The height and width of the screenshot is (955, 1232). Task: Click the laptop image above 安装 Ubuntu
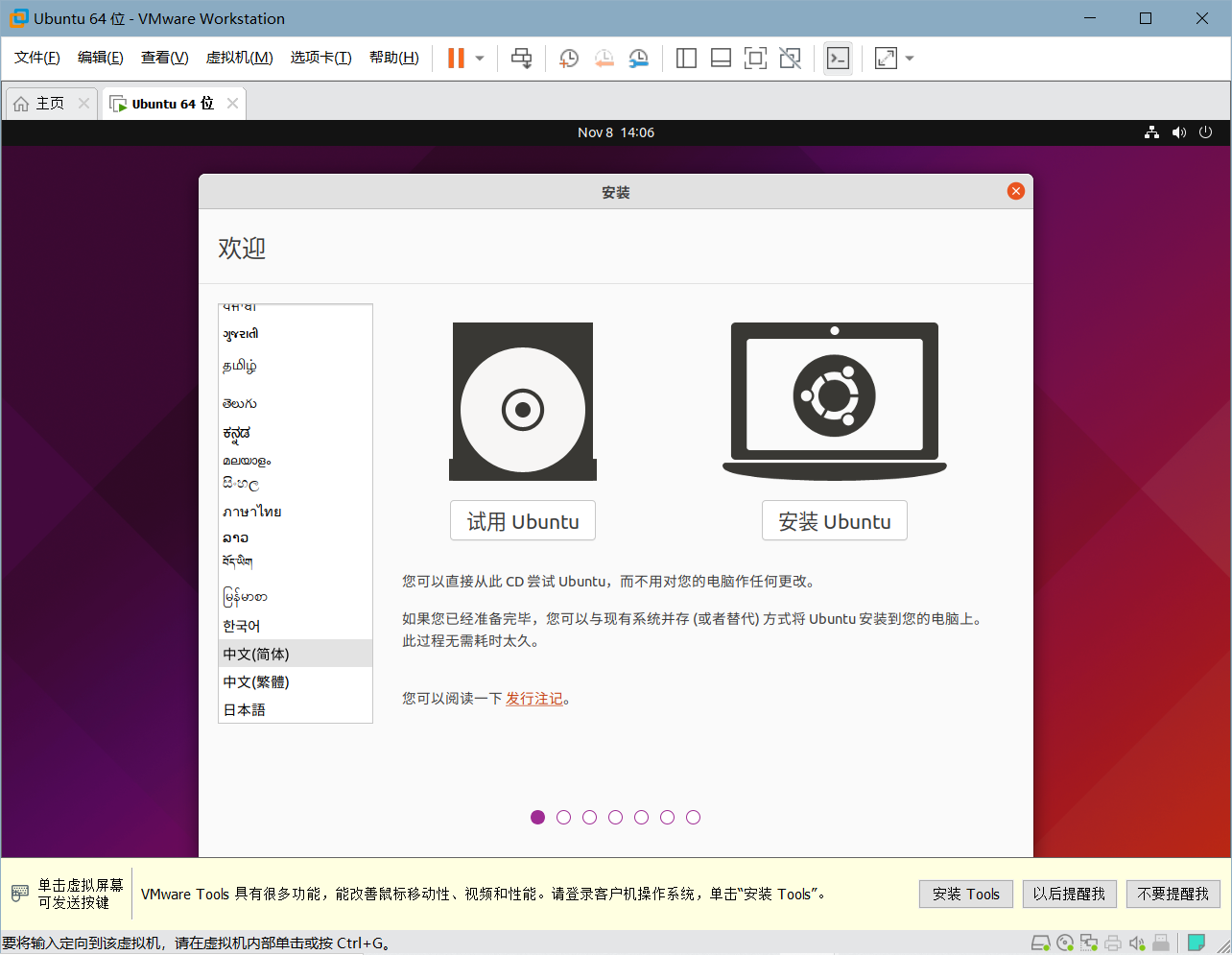coord(835,401)
